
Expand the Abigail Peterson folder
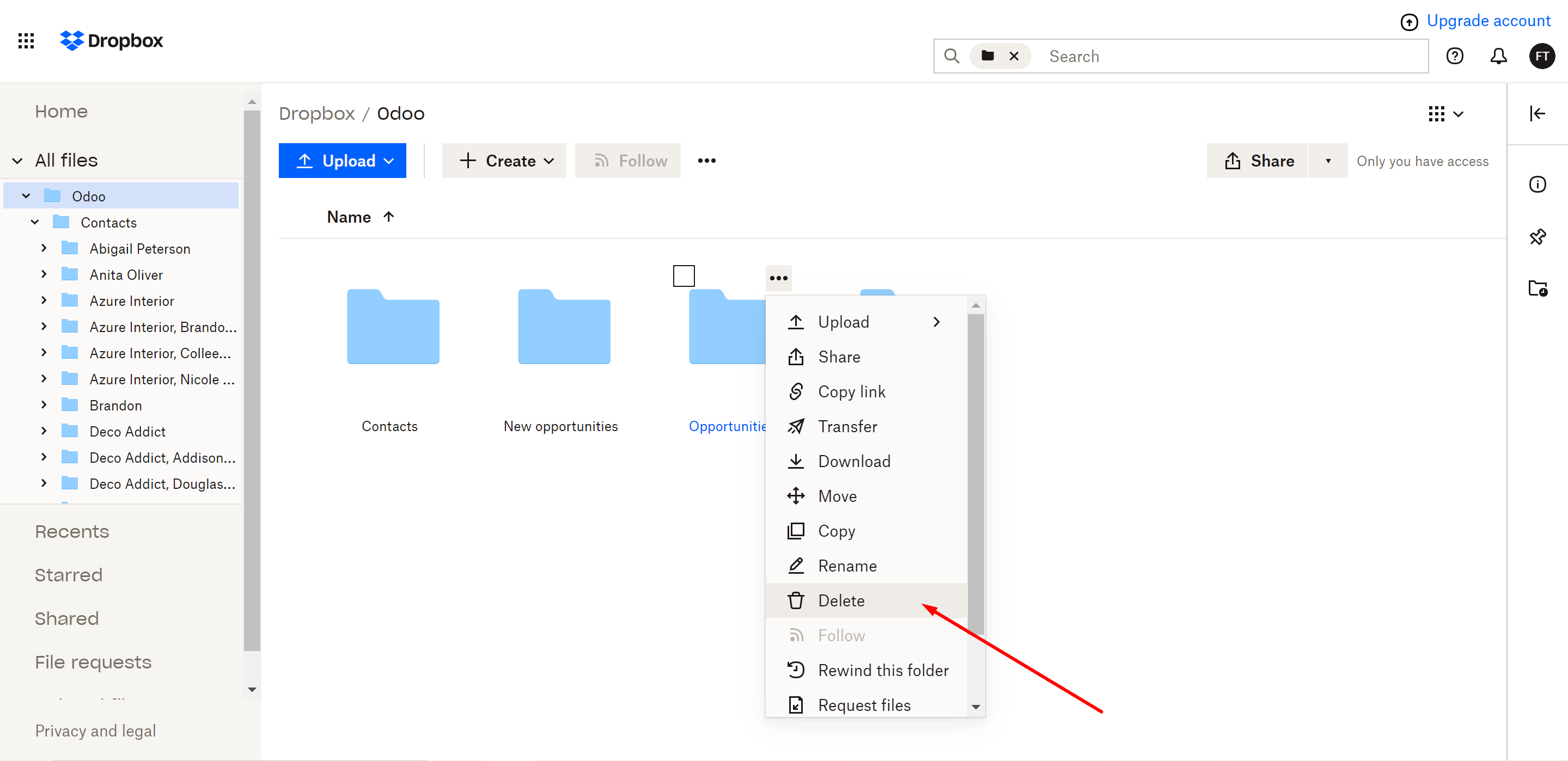(x=43, y=248)
